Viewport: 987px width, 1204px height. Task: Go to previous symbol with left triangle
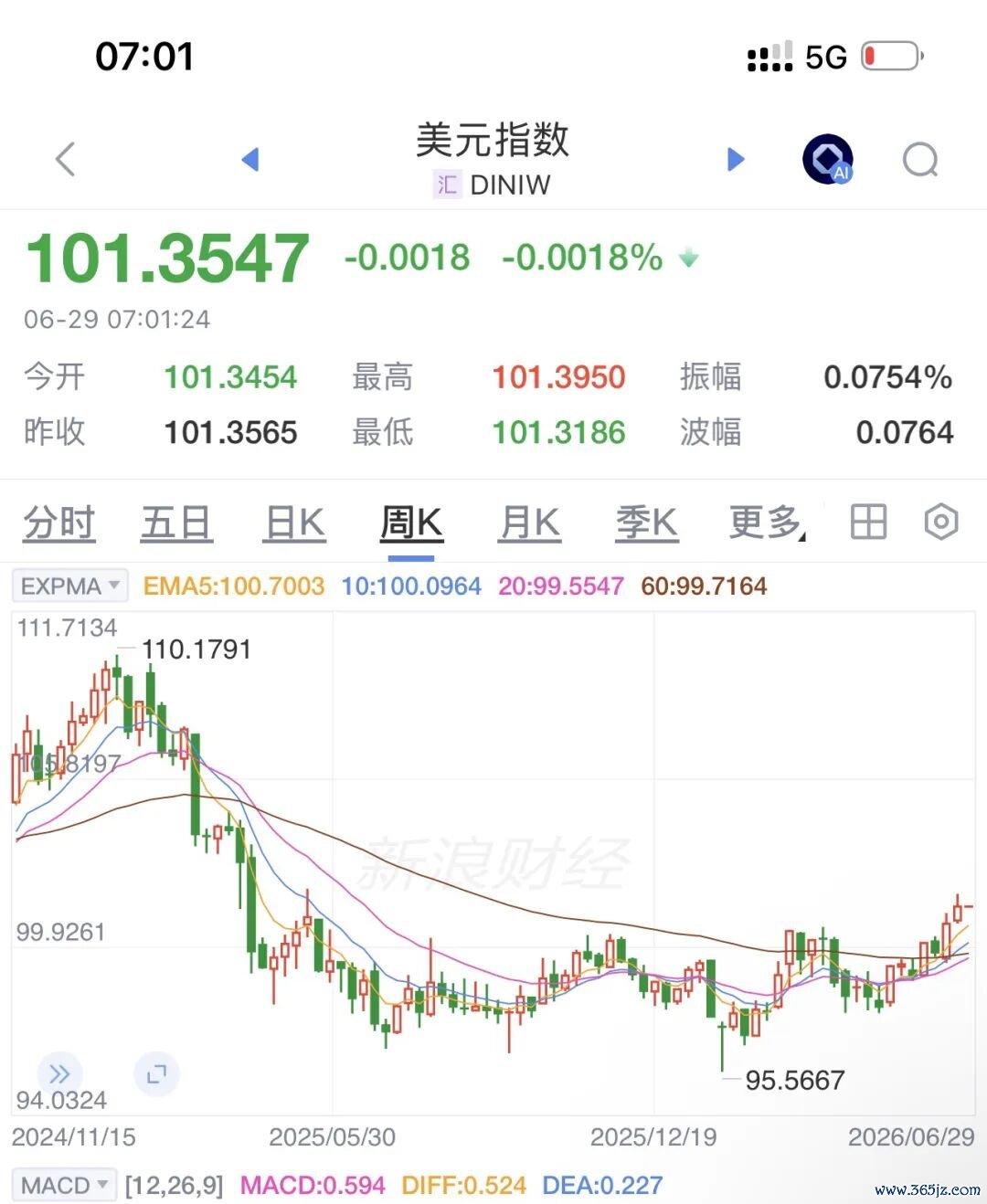pyautogui.click(x=250, y=159)
